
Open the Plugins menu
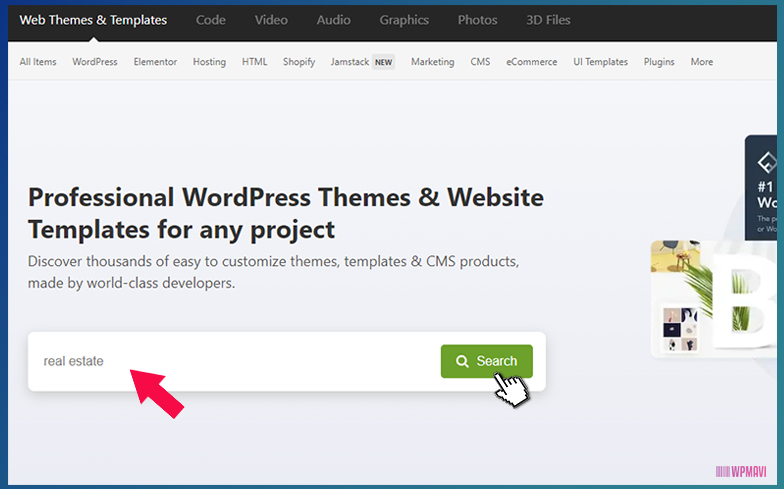coord(659,62)
